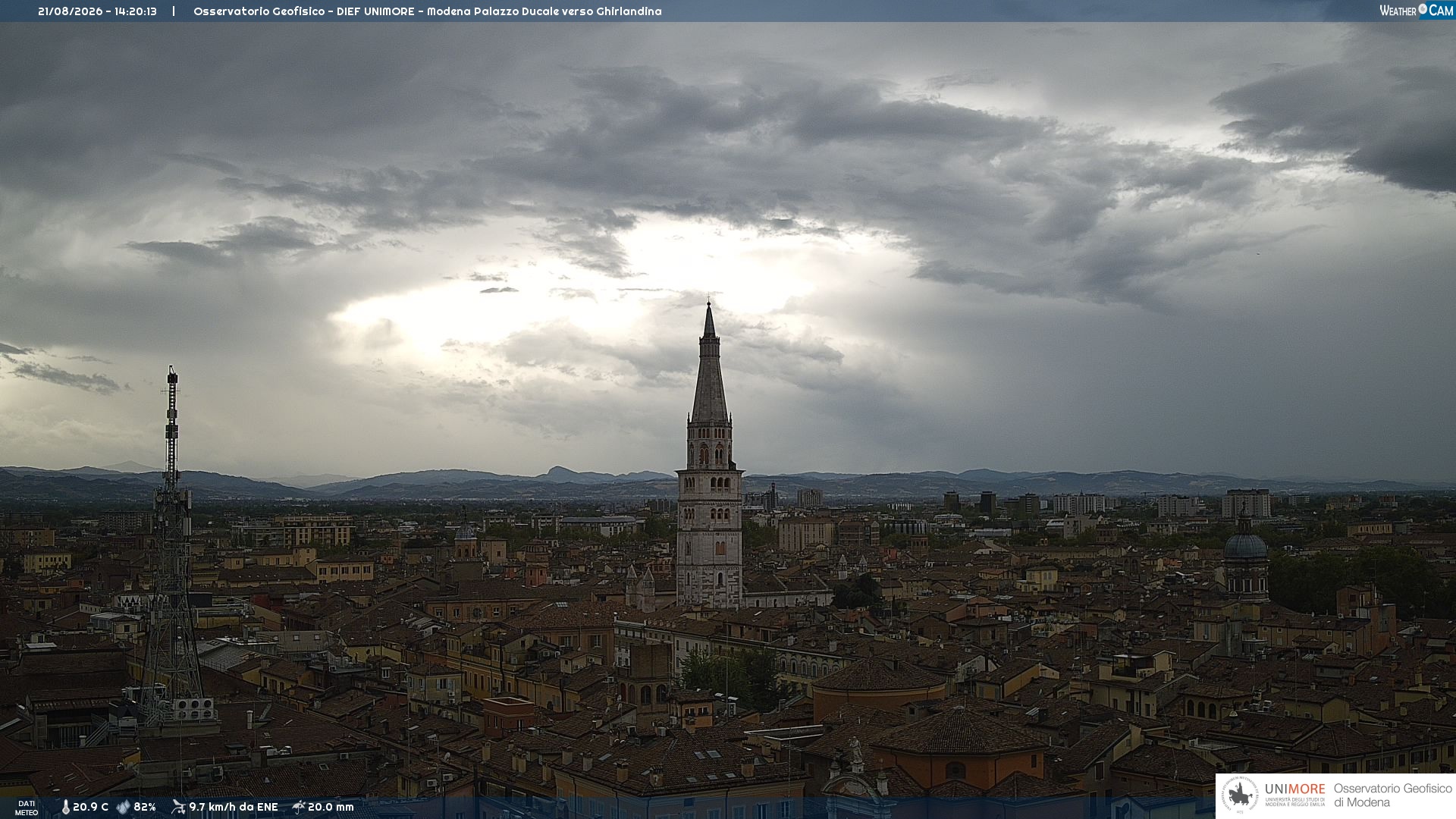Click the Osservatorio Geofisico camera title text
1456x819 pixels.
pyautogui.click(x=427, y=11)
